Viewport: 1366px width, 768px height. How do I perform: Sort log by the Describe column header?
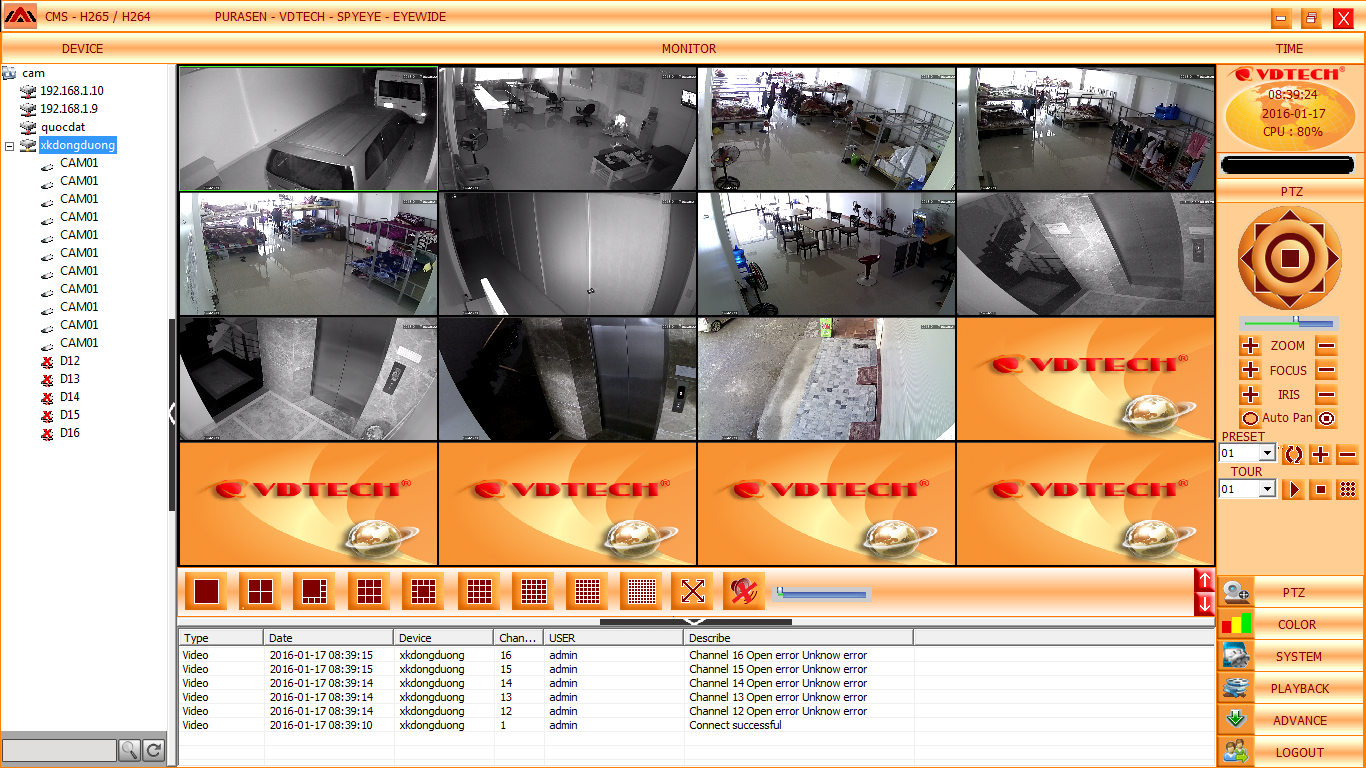(798, 637)
